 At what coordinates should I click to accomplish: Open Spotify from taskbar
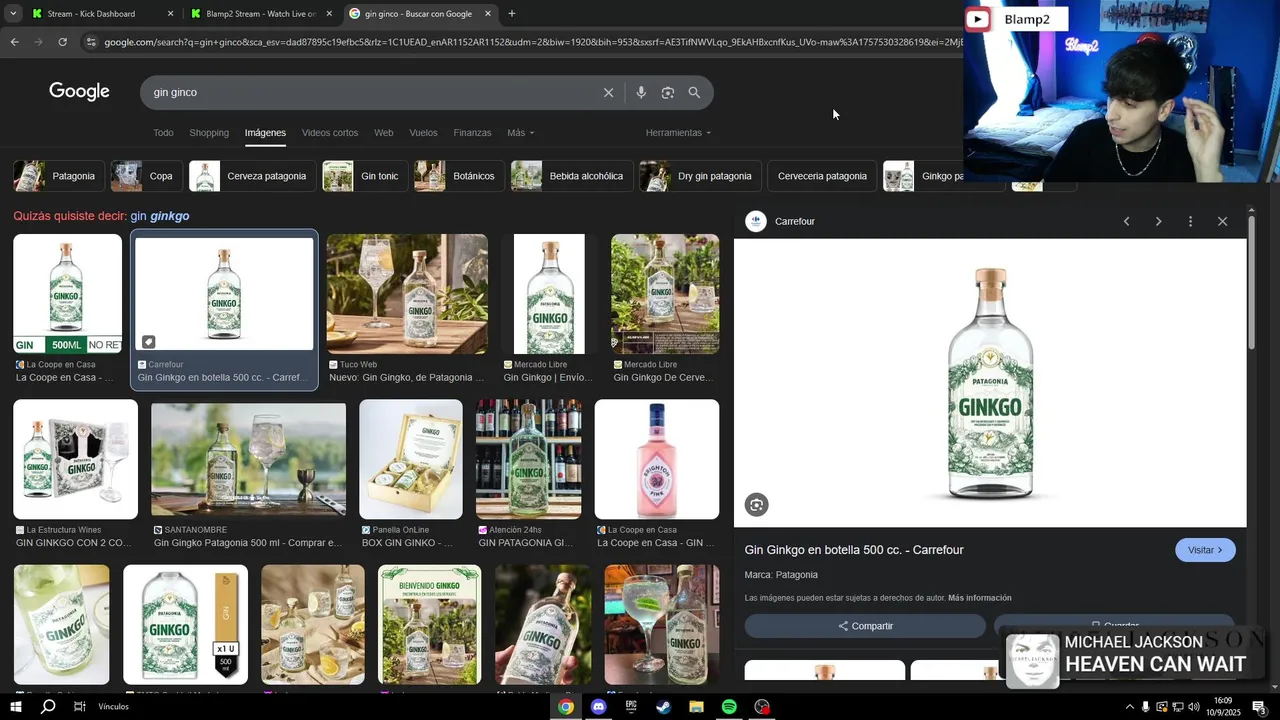tap(729, 707)
